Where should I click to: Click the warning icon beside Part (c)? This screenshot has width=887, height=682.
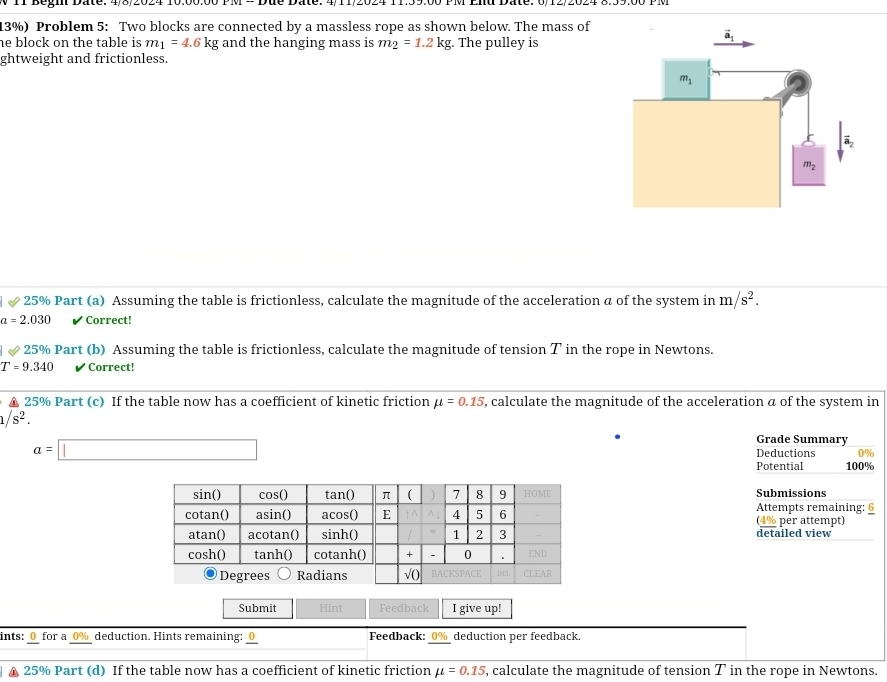click(14, 401)
